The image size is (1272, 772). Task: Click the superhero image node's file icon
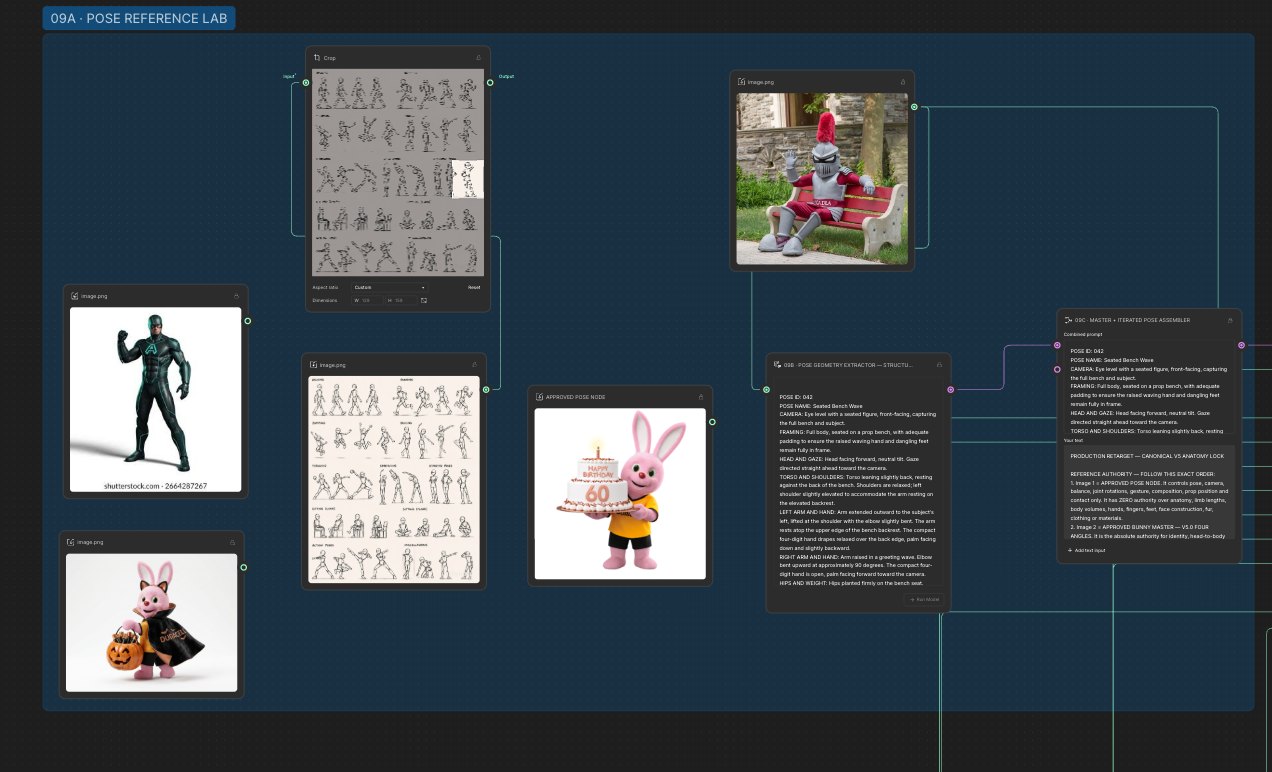pyautogui.click(x=75, y=296)
